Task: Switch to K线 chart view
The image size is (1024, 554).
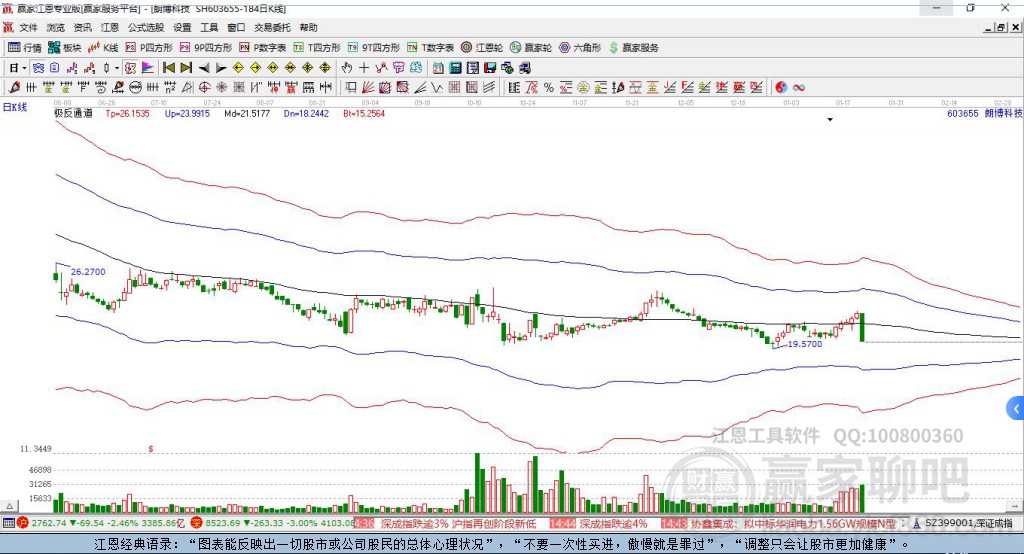Action: [x=103, y=48]
